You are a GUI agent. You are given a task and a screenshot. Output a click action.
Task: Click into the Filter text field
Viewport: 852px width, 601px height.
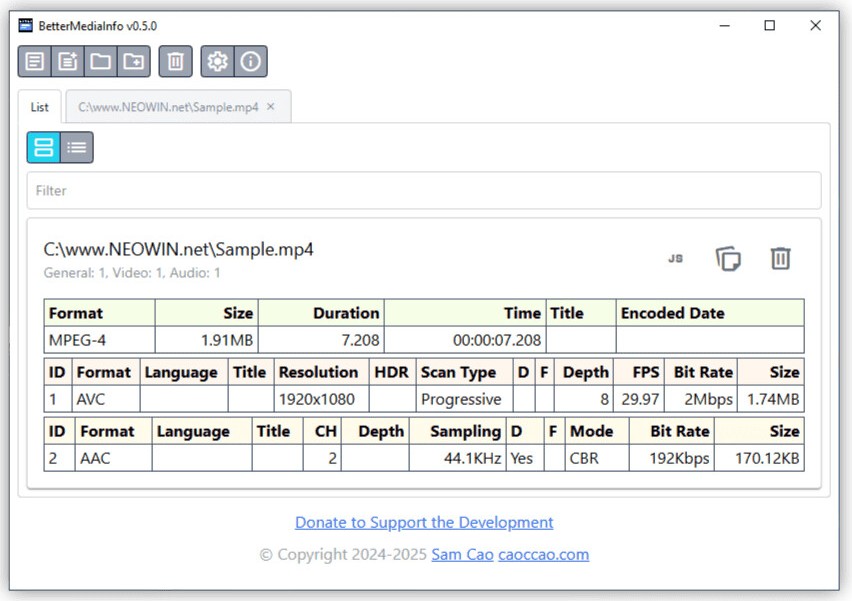click(x=423, y=190)
